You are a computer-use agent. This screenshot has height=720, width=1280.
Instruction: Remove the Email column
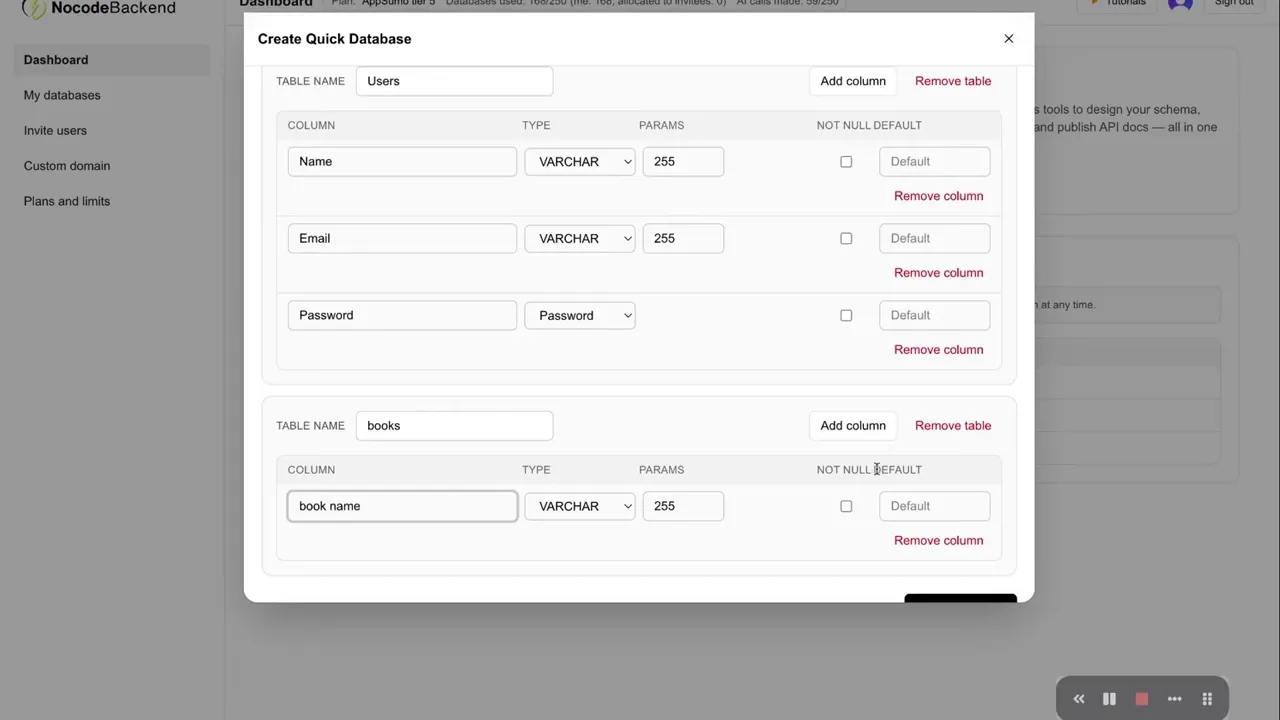point(938,273)
